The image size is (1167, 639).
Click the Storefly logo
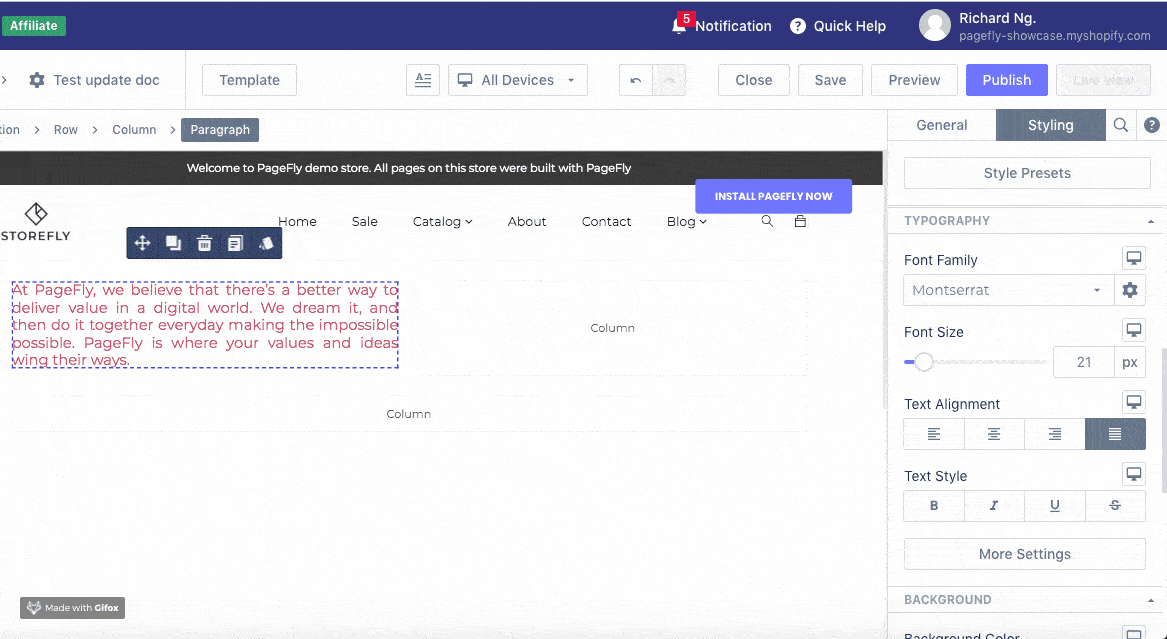(x=36, y=222)
